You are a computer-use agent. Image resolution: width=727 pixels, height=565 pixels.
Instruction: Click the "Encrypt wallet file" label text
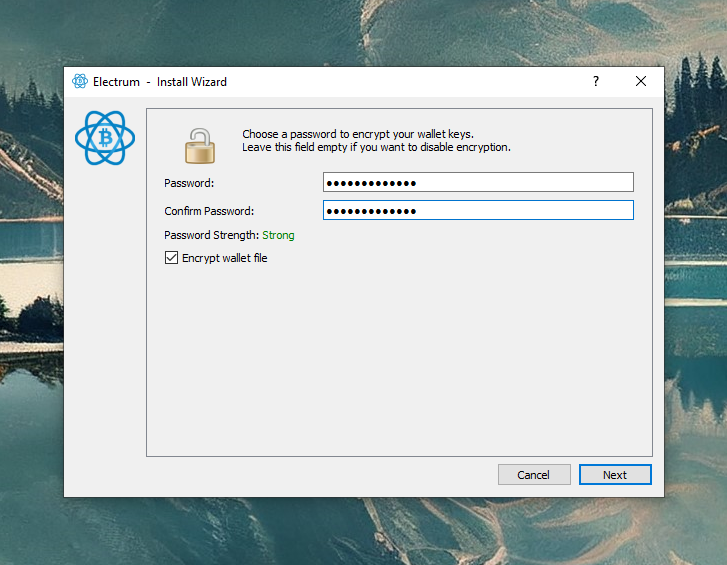(224, 258)
